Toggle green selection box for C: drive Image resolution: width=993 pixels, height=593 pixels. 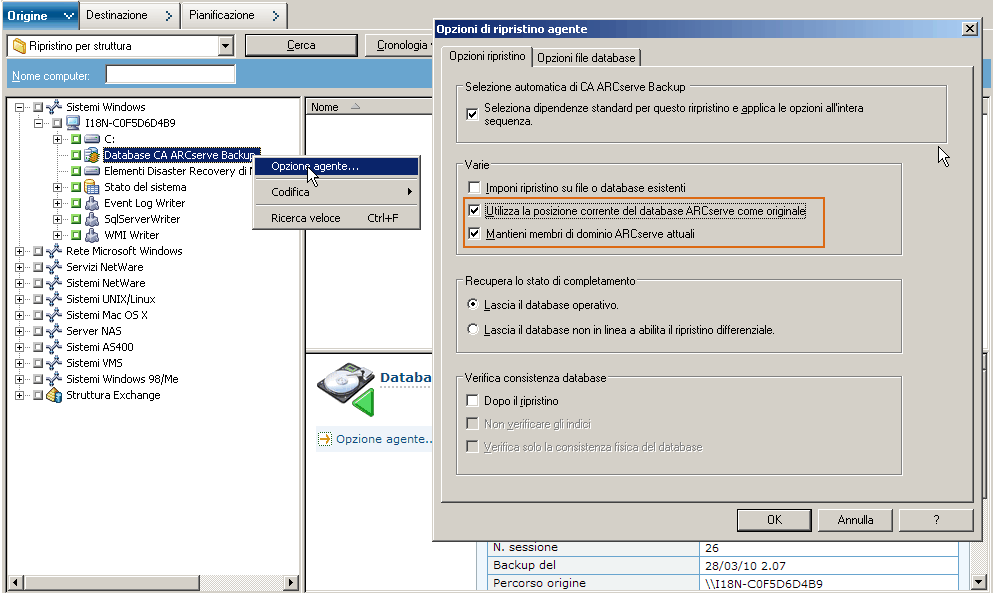tap(76, 139)
